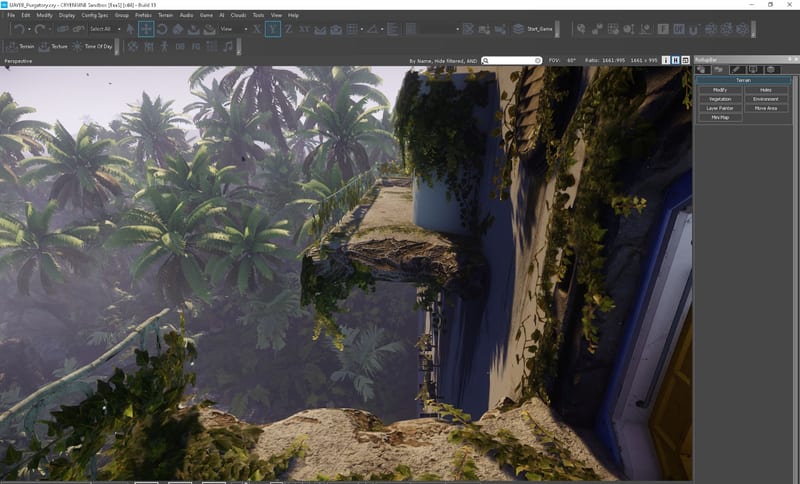
Task: Click the FOV value 60
Action: pos(571,60)
